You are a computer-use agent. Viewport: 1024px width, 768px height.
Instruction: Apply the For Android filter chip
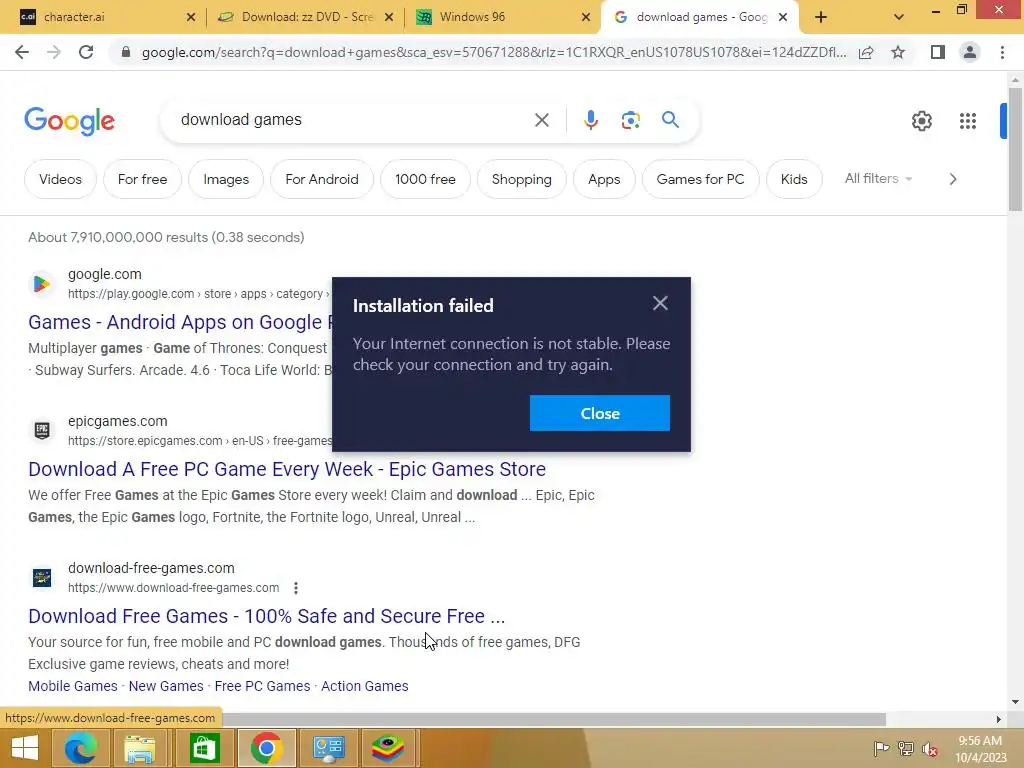[x=322, y=179]
